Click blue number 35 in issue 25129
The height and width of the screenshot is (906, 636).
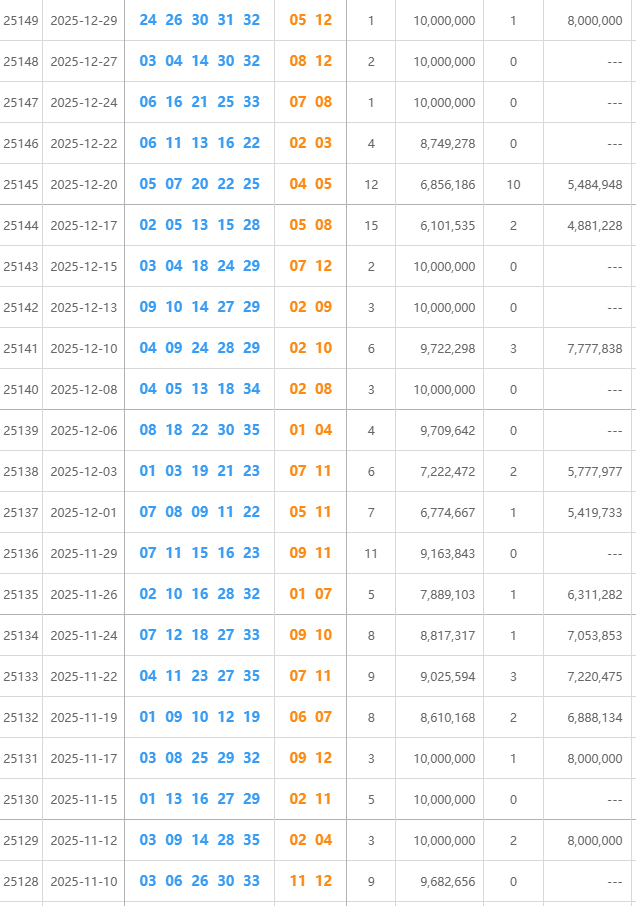pyautogui.click(x=251, y=840)
